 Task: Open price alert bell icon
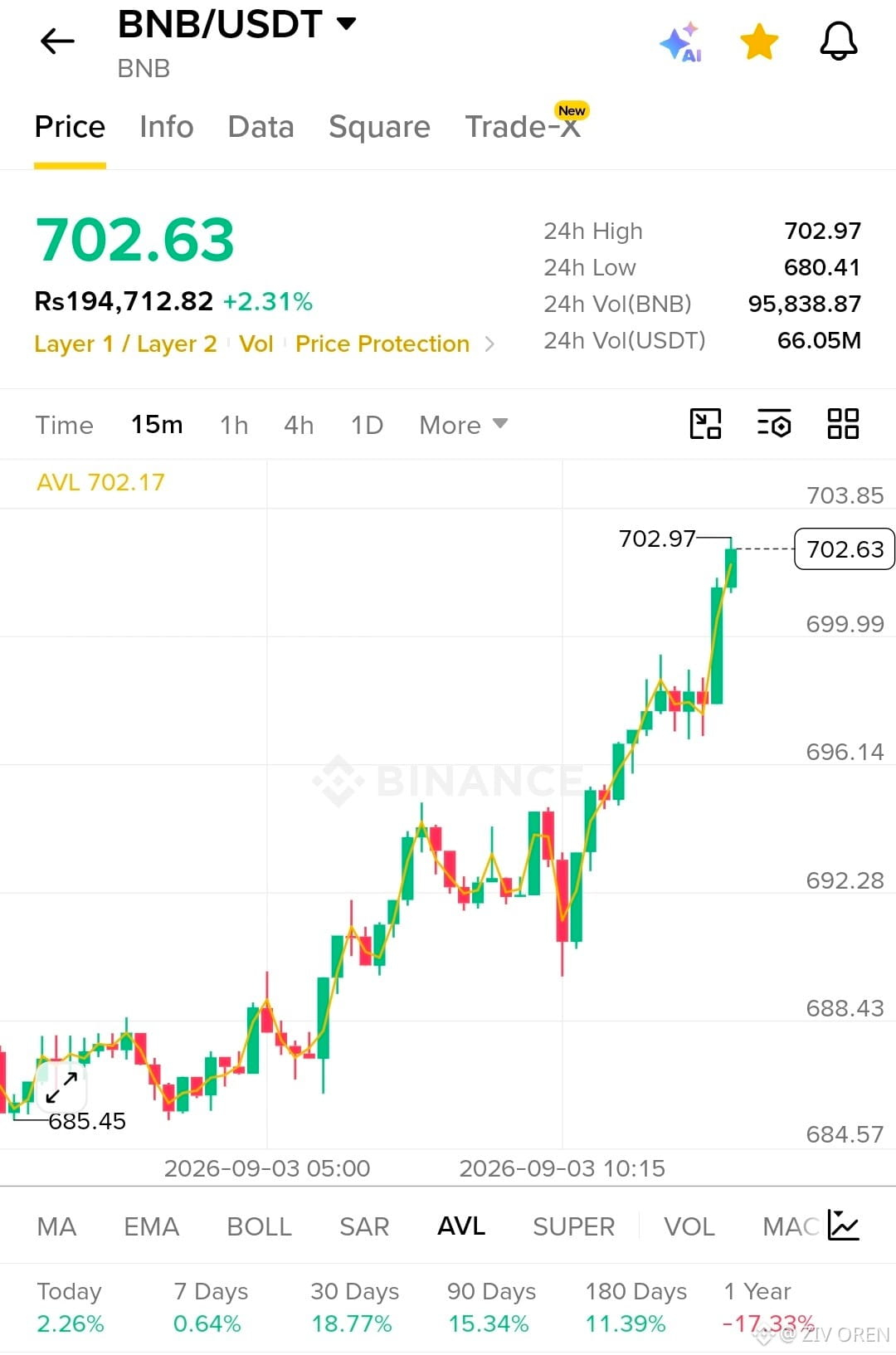(x=839, y=41)
